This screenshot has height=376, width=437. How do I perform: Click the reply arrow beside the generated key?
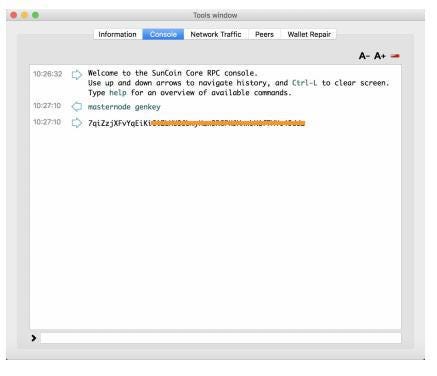(77, 123)
